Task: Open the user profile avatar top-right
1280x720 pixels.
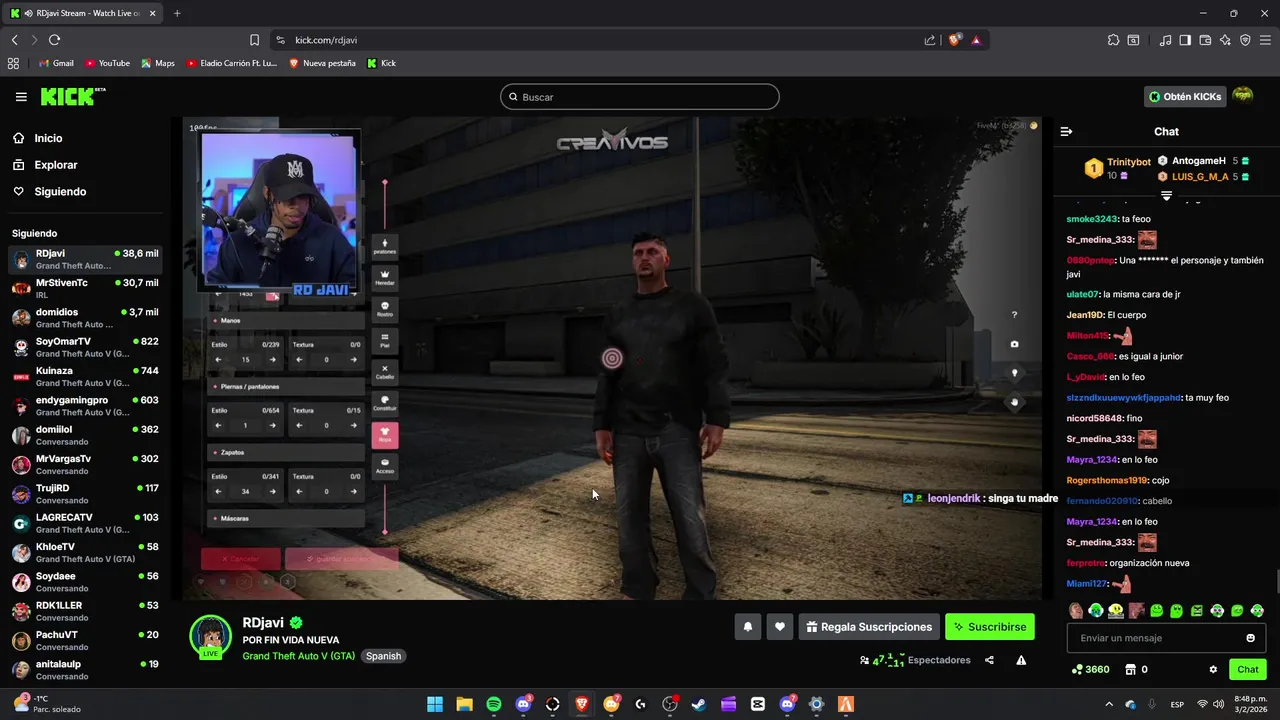Action: tap(1243, 96)
